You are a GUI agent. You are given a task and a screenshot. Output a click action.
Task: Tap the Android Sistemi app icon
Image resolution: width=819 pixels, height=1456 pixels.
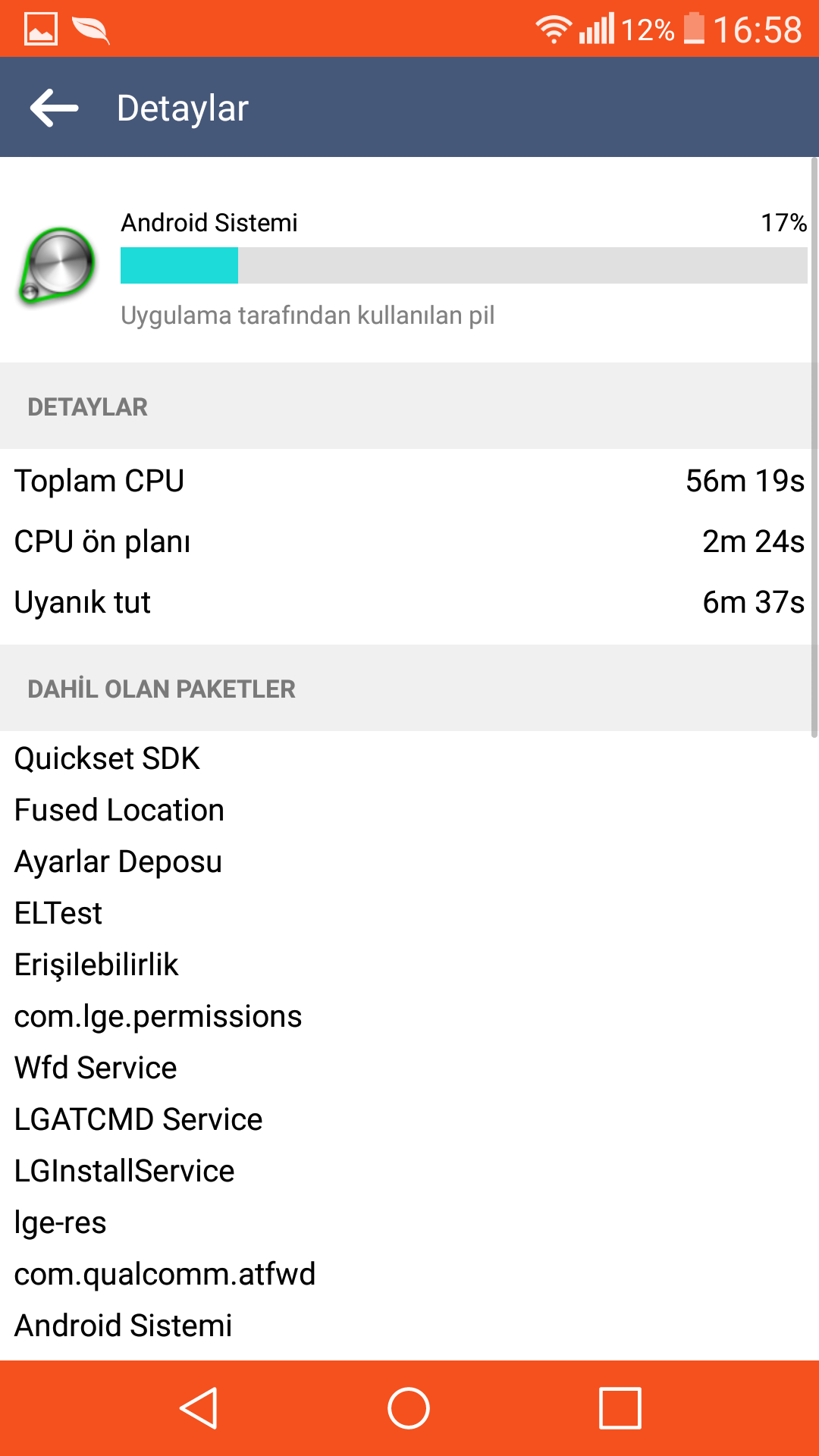[x=58, y=266]
